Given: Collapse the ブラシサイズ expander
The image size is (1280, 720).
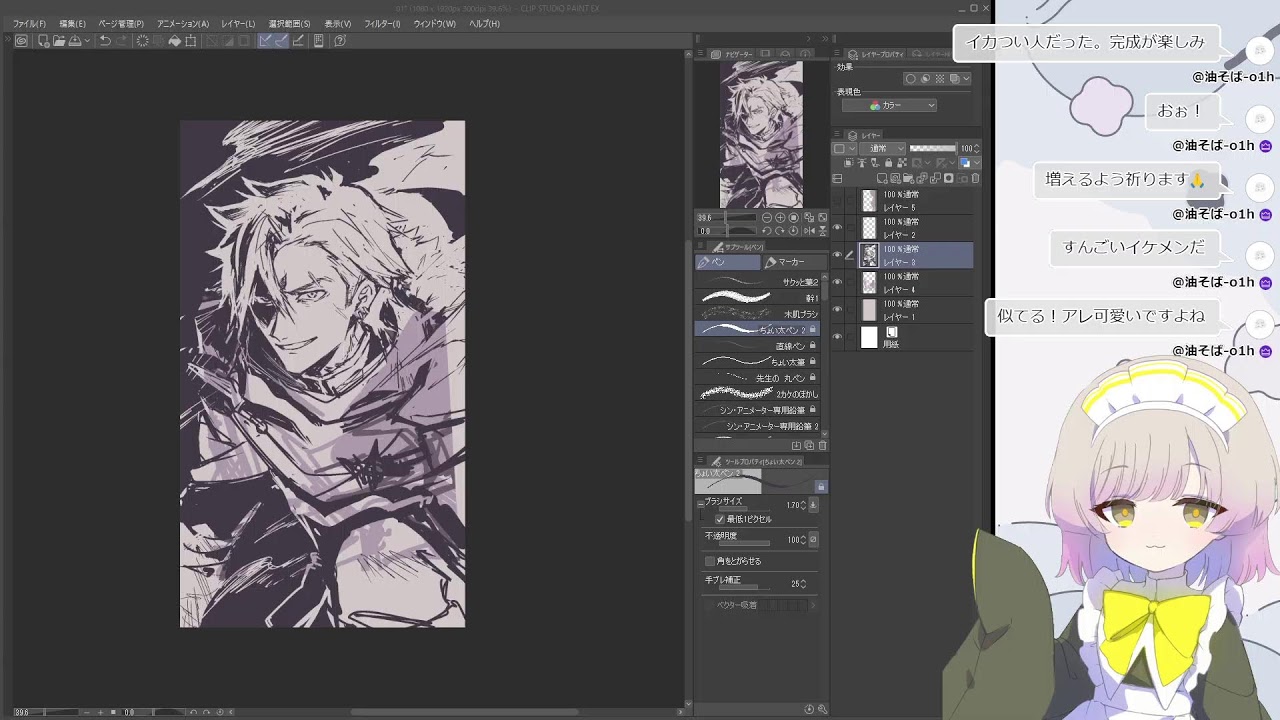Looking at the screenshot, I should coord(701,505).
